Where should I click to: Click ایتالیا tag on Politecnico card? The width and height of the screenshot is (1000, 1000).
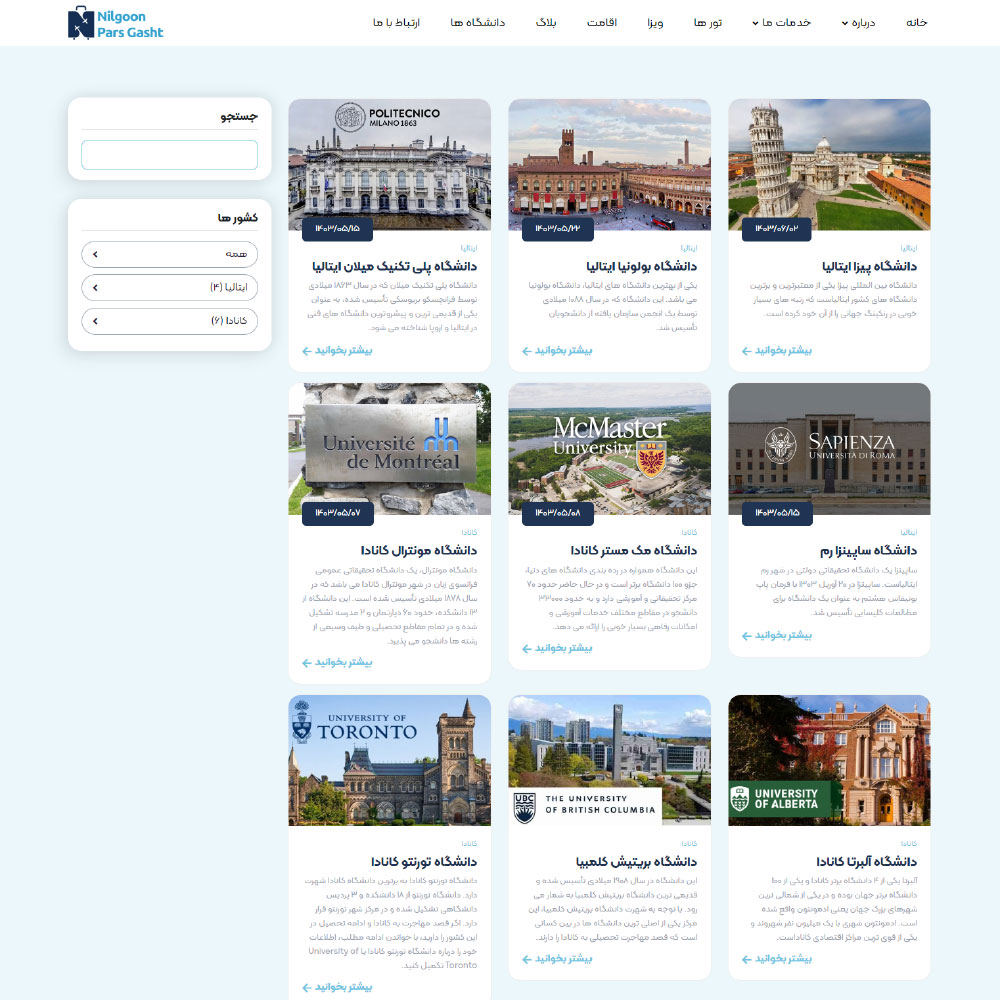tap(469, 248)
